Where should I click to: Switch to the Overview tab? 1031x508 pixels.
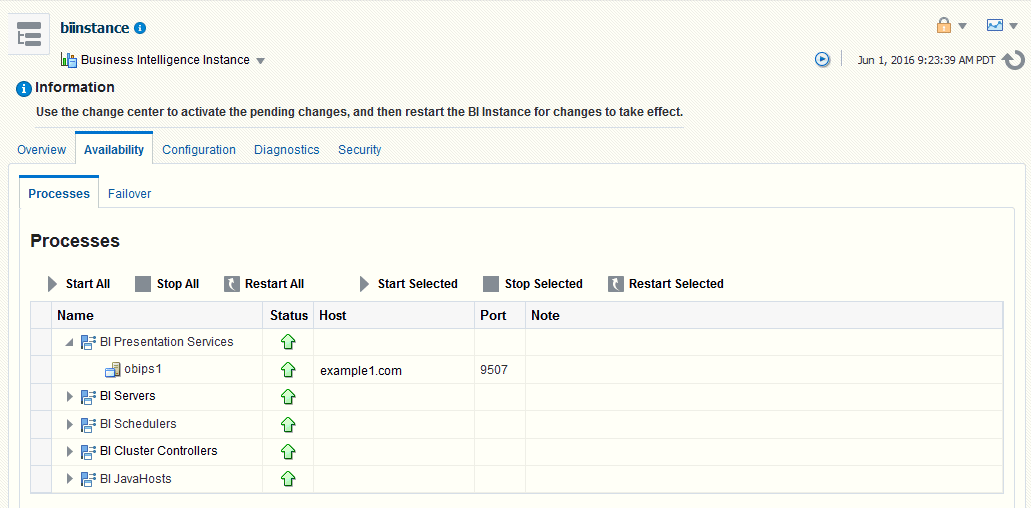click(x=41, y=150)
